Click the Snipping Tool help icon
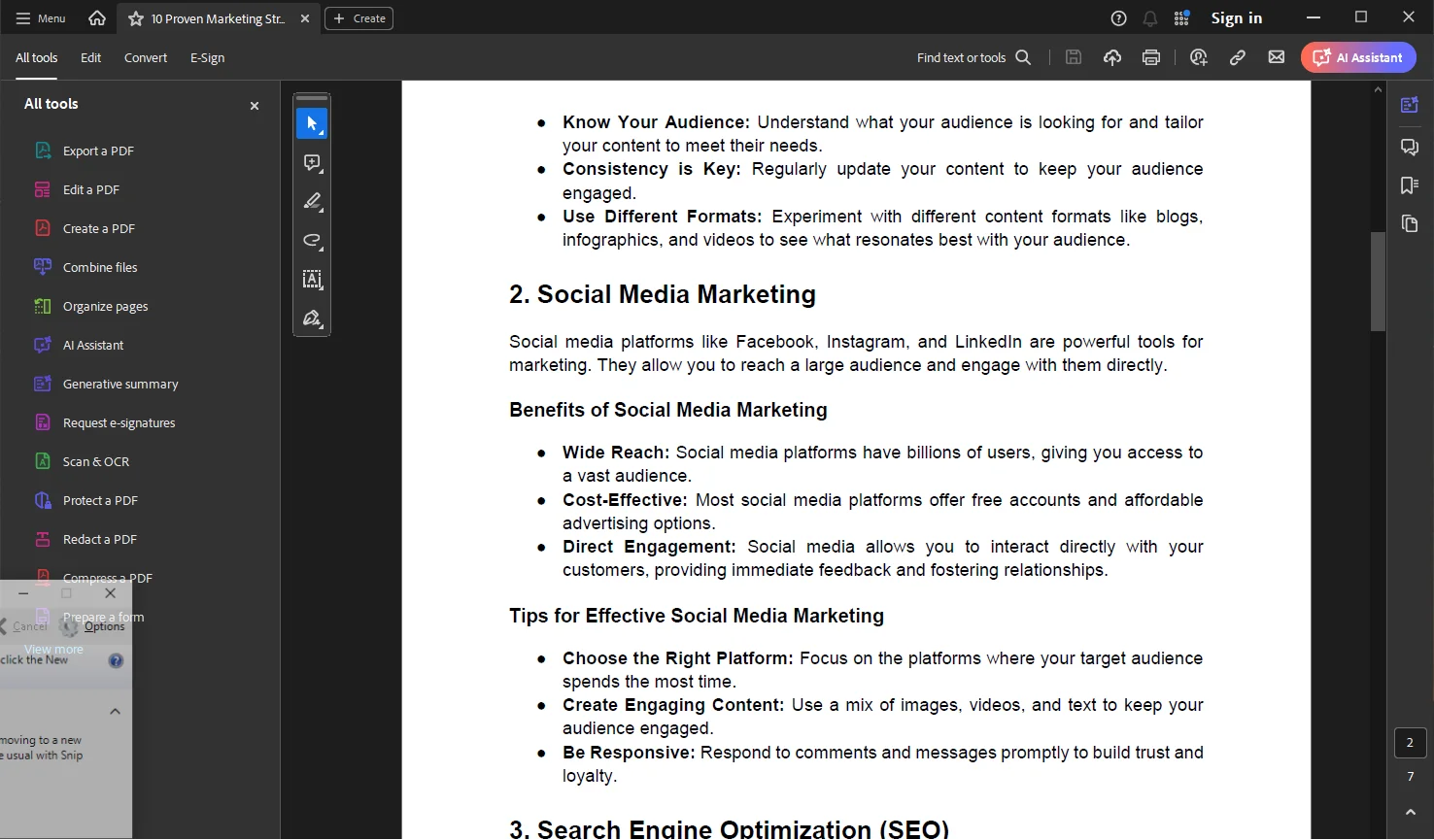 coord(116,660)
